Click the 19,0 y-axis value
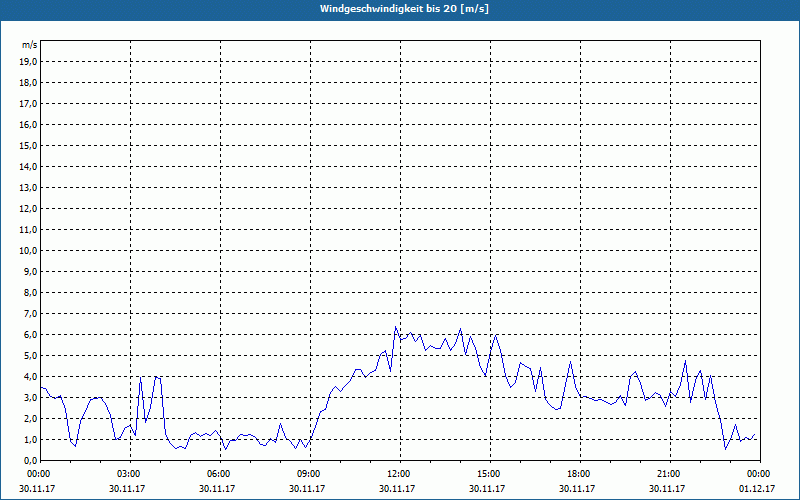 [x=28, y=62]
